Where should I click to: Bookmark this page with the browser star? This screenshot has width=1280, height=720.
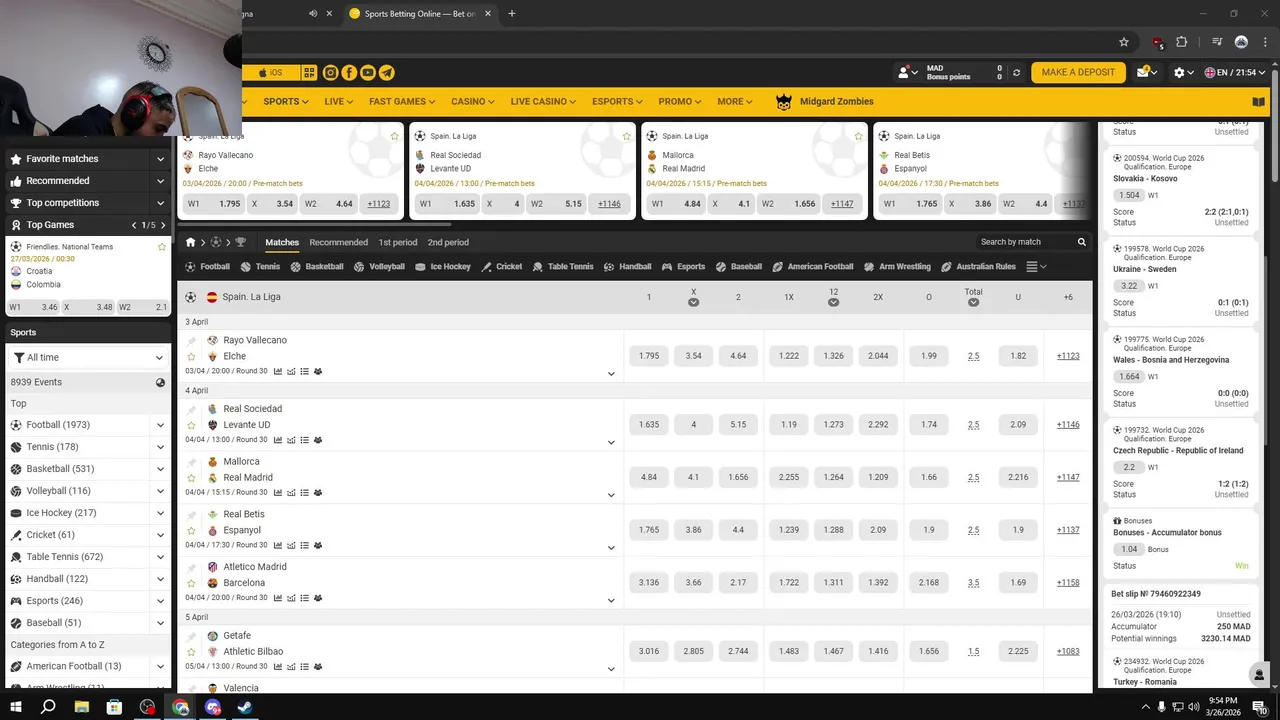[x=1124, y=42]
